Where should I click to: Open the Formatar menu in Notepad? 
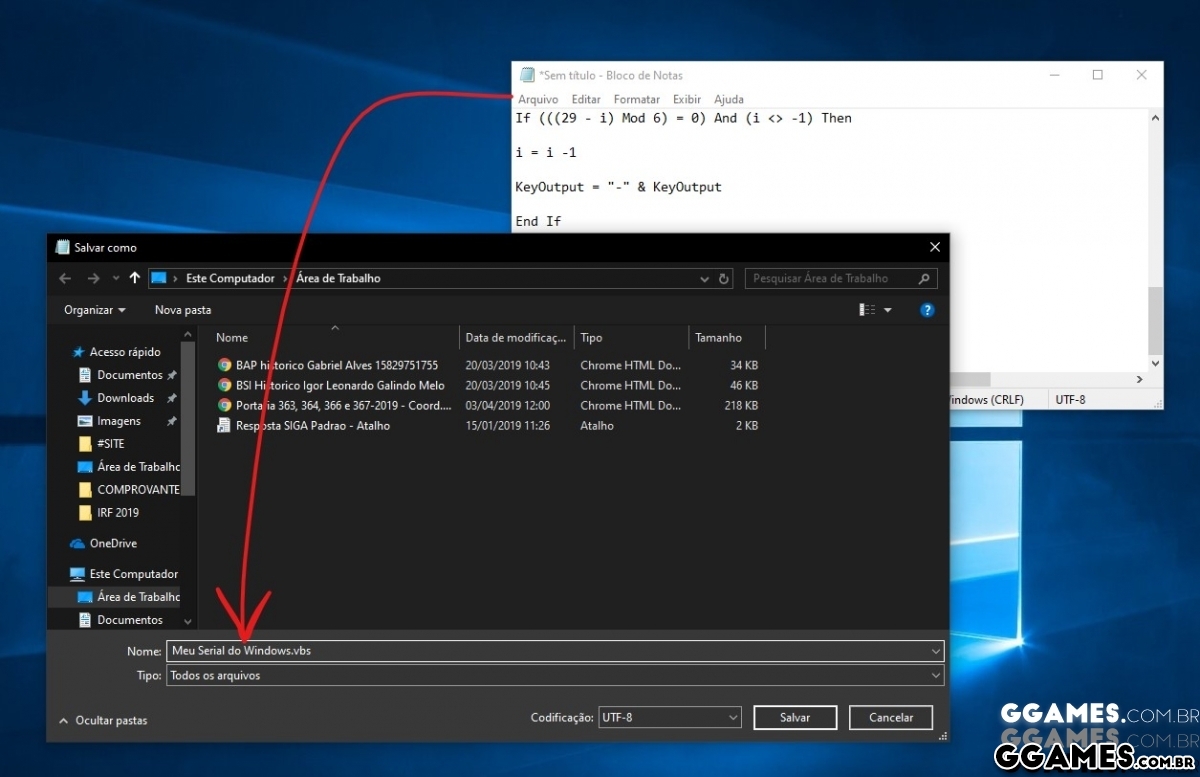click(x=637, y=99)
